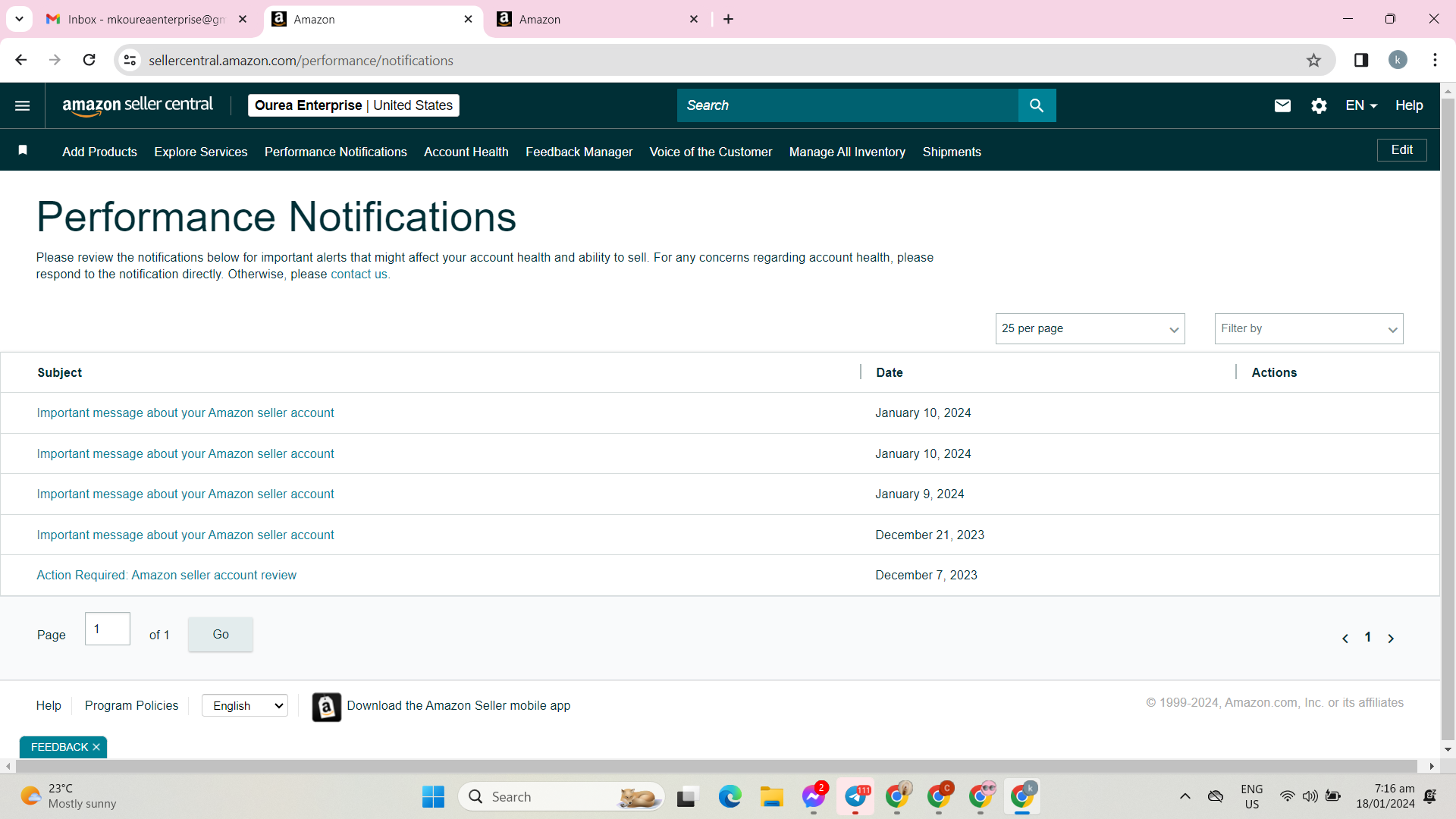Viewport: 1456px width, 819px height.
Task: Open the messages envelope icon
Action: 1282,106
